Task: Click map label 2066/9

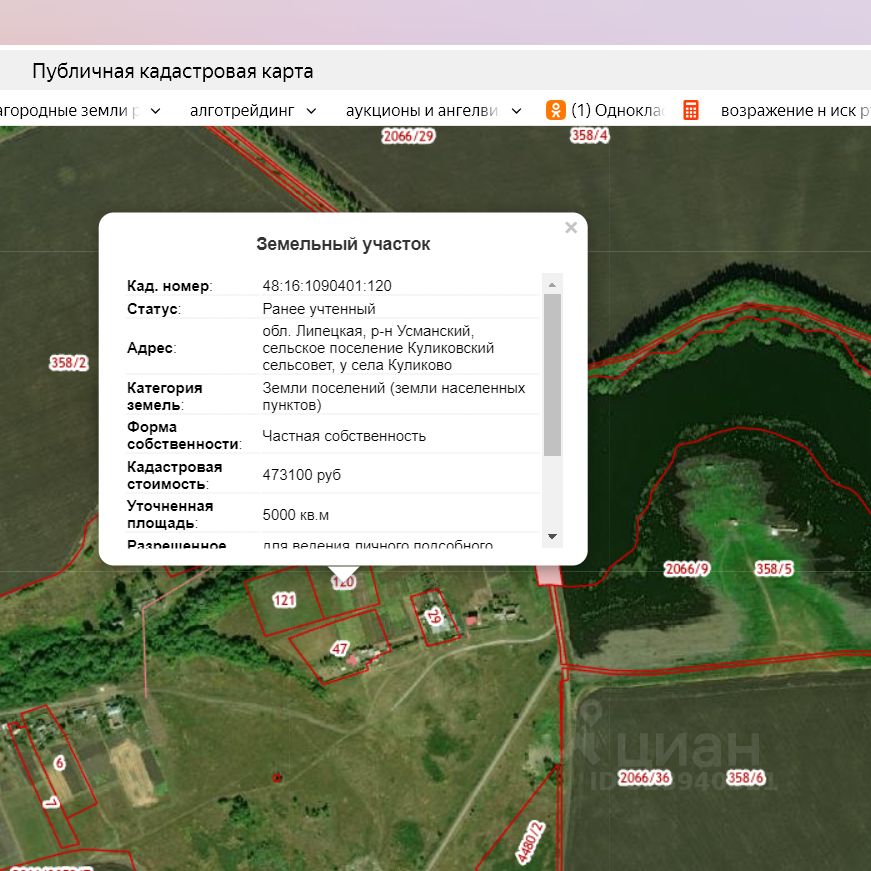Action: tap(687, 569)
